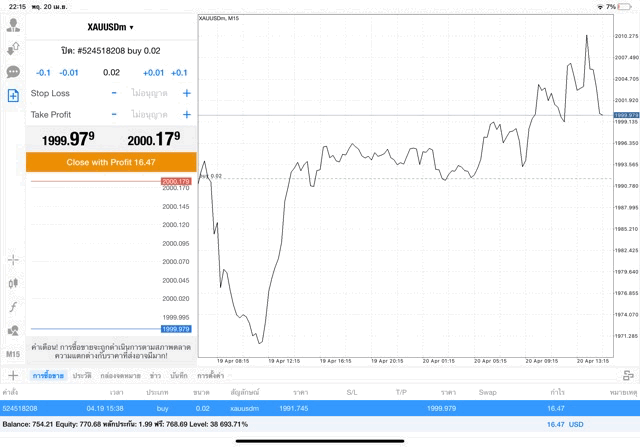
Task: Open the indicators function icon
Action: [x=13, y=307]
